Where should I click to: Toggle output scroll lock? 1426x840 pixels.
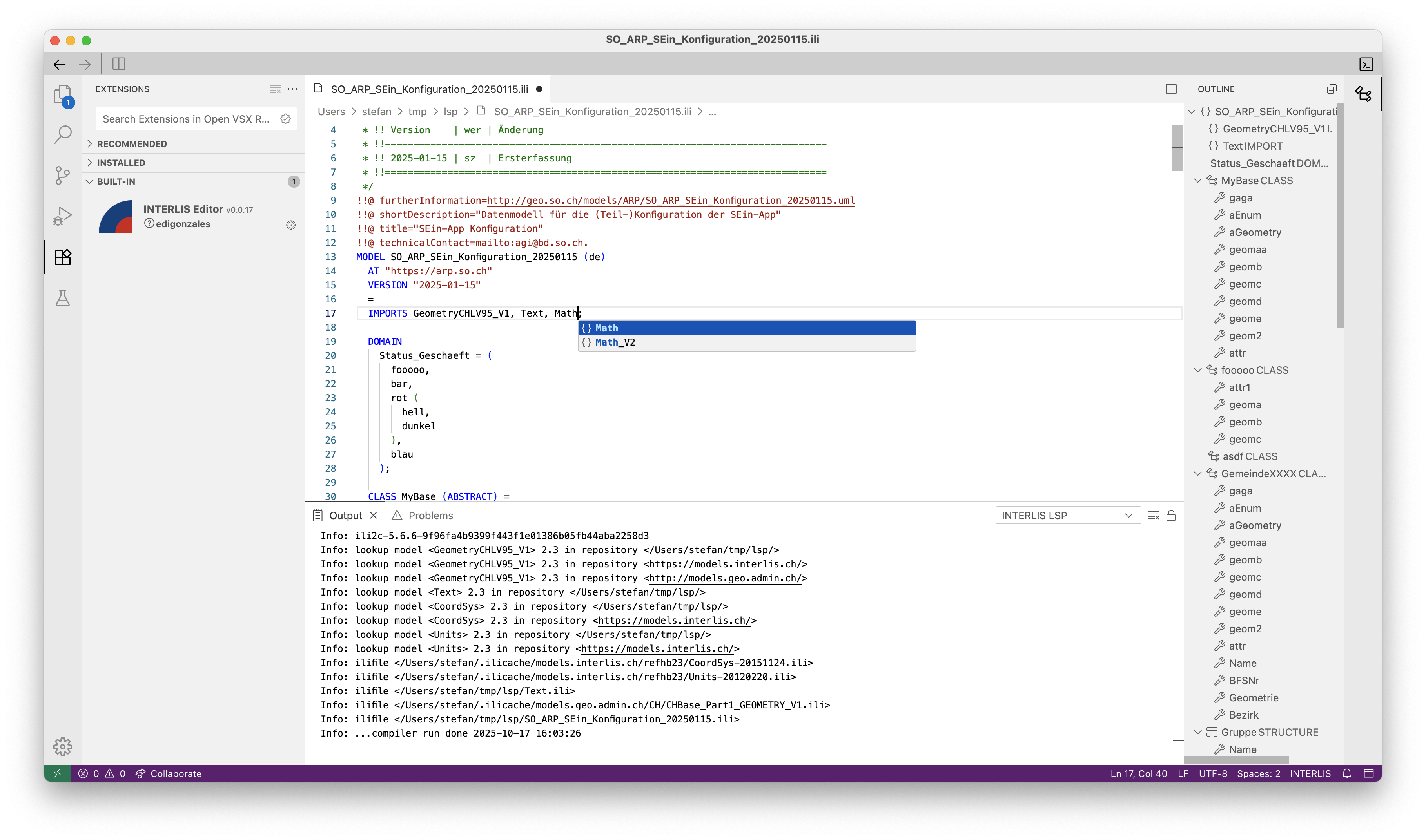[1171, 515]
